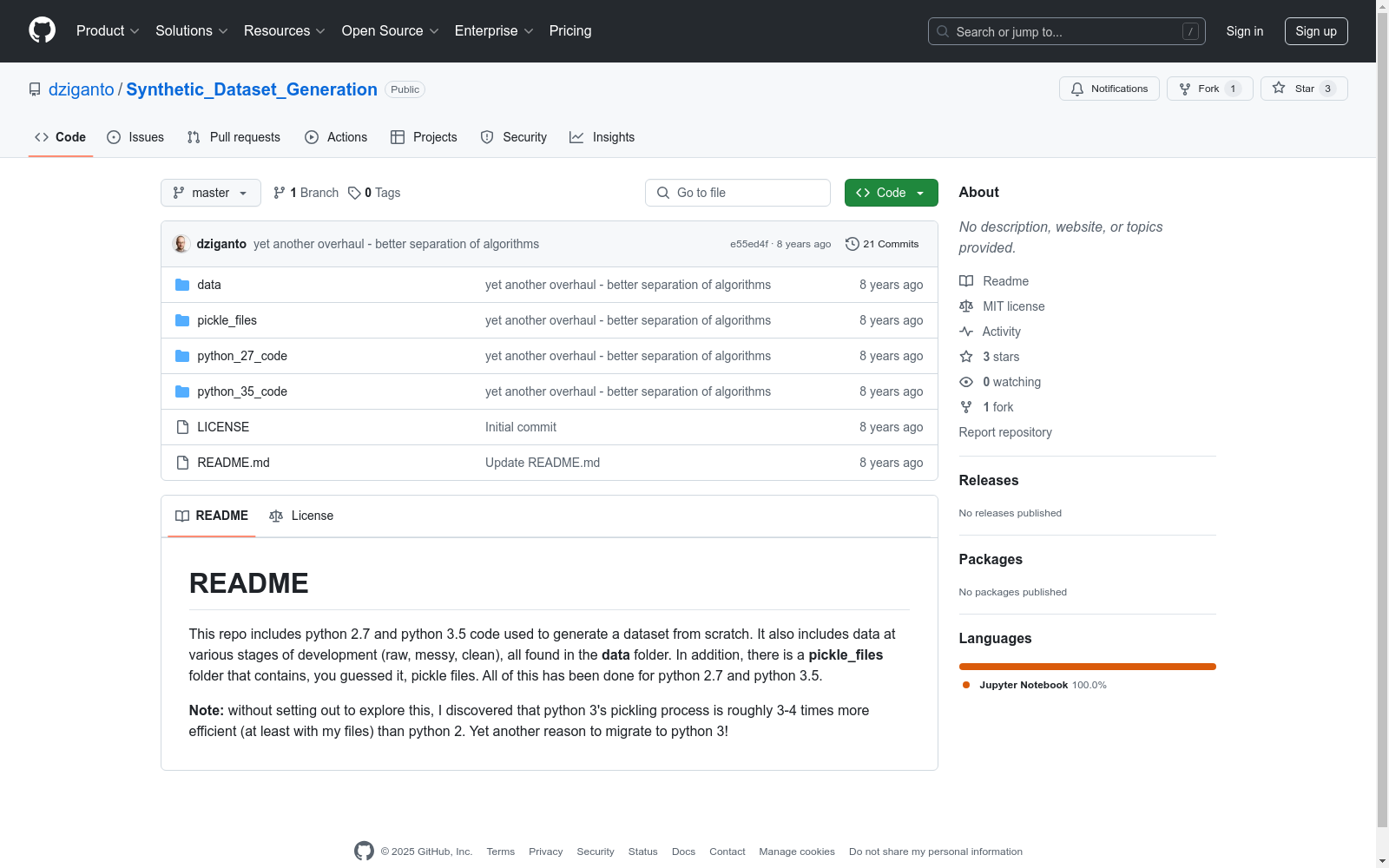Click the Go to file input

(738, 193)
